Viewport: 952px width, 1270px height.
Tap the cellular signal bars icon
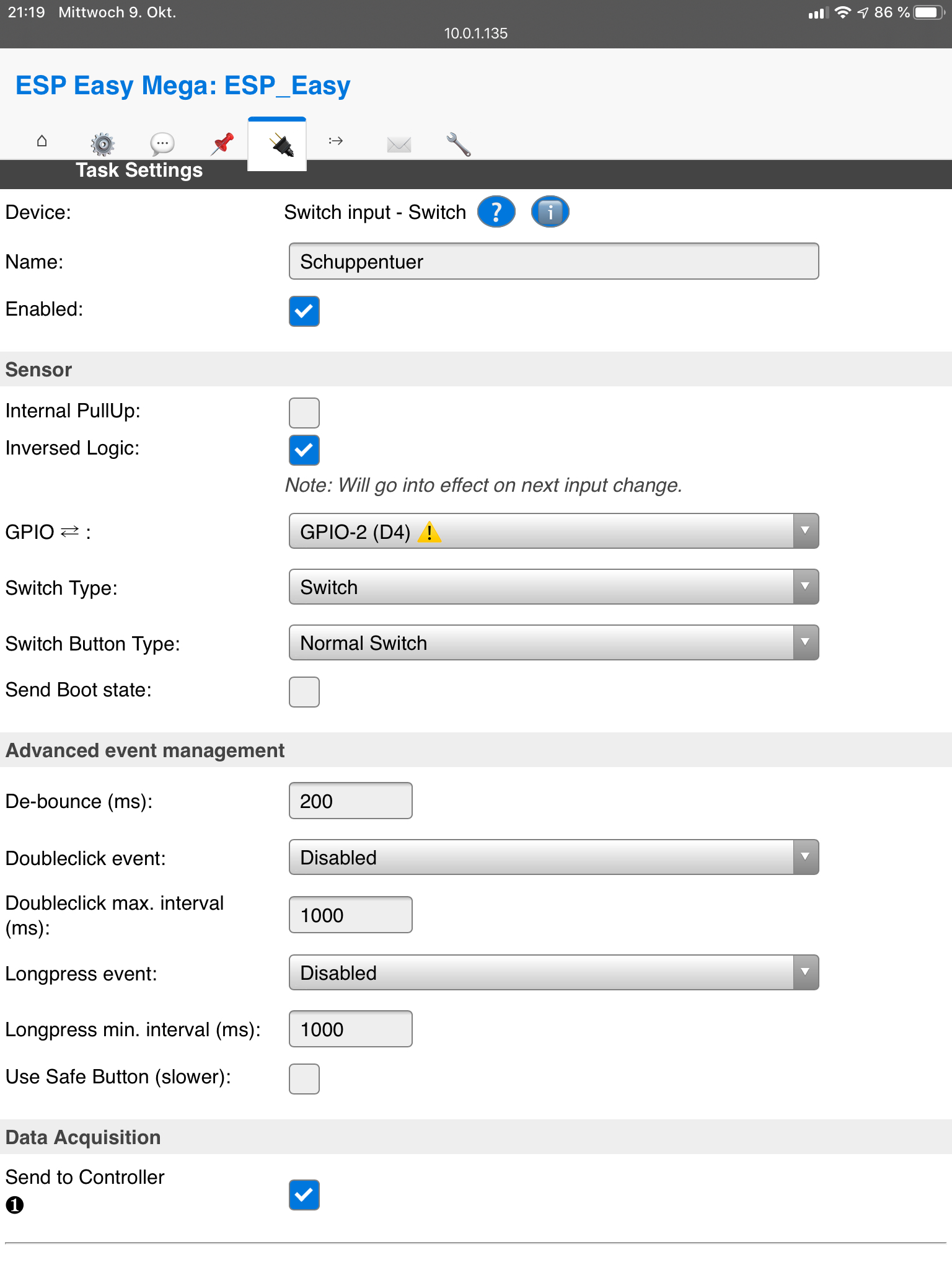coord(818,13)
